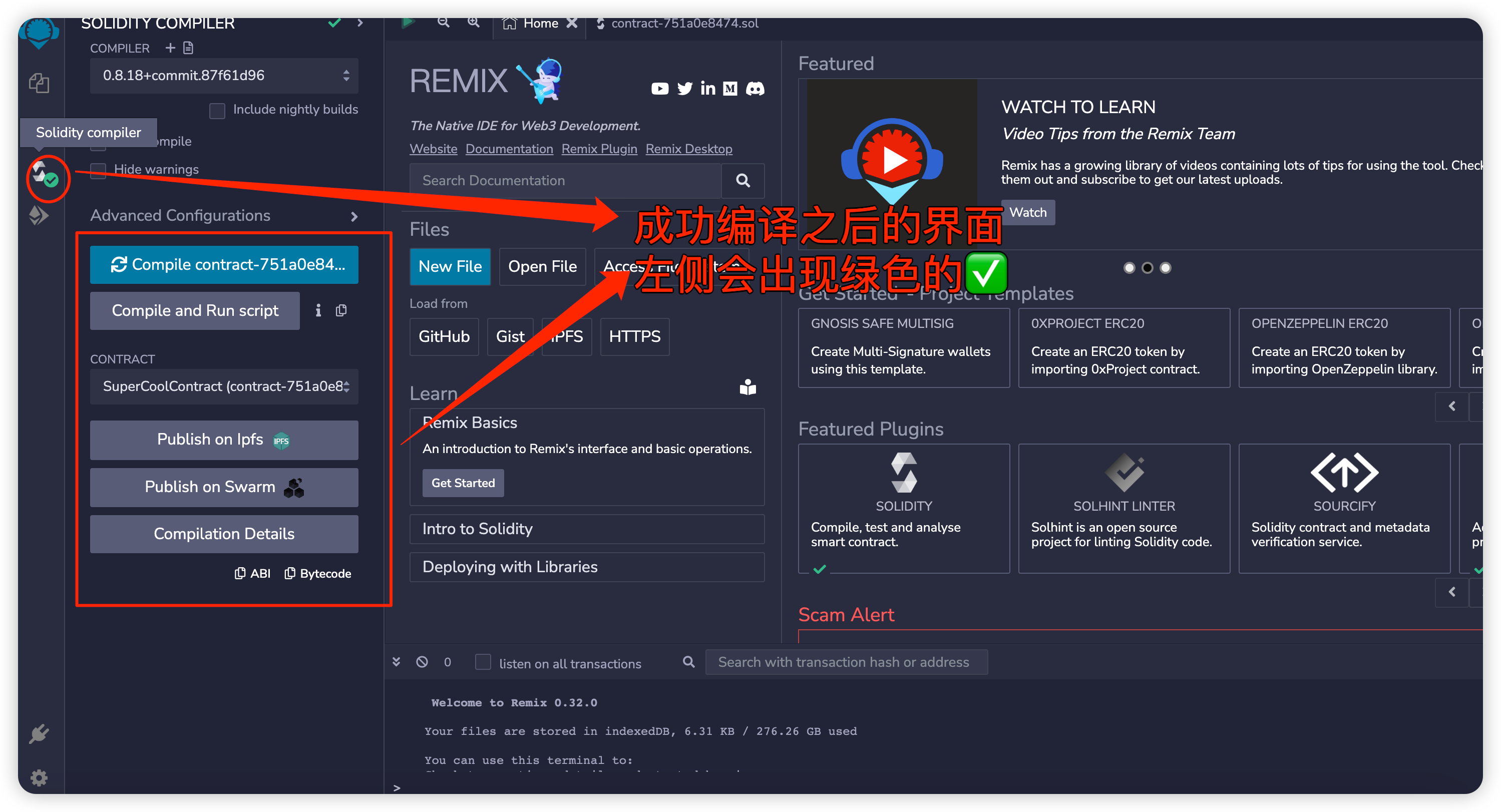Click the Remix logo home icon
This screenshot has width=1501, height=812.
tap(39, 34)
